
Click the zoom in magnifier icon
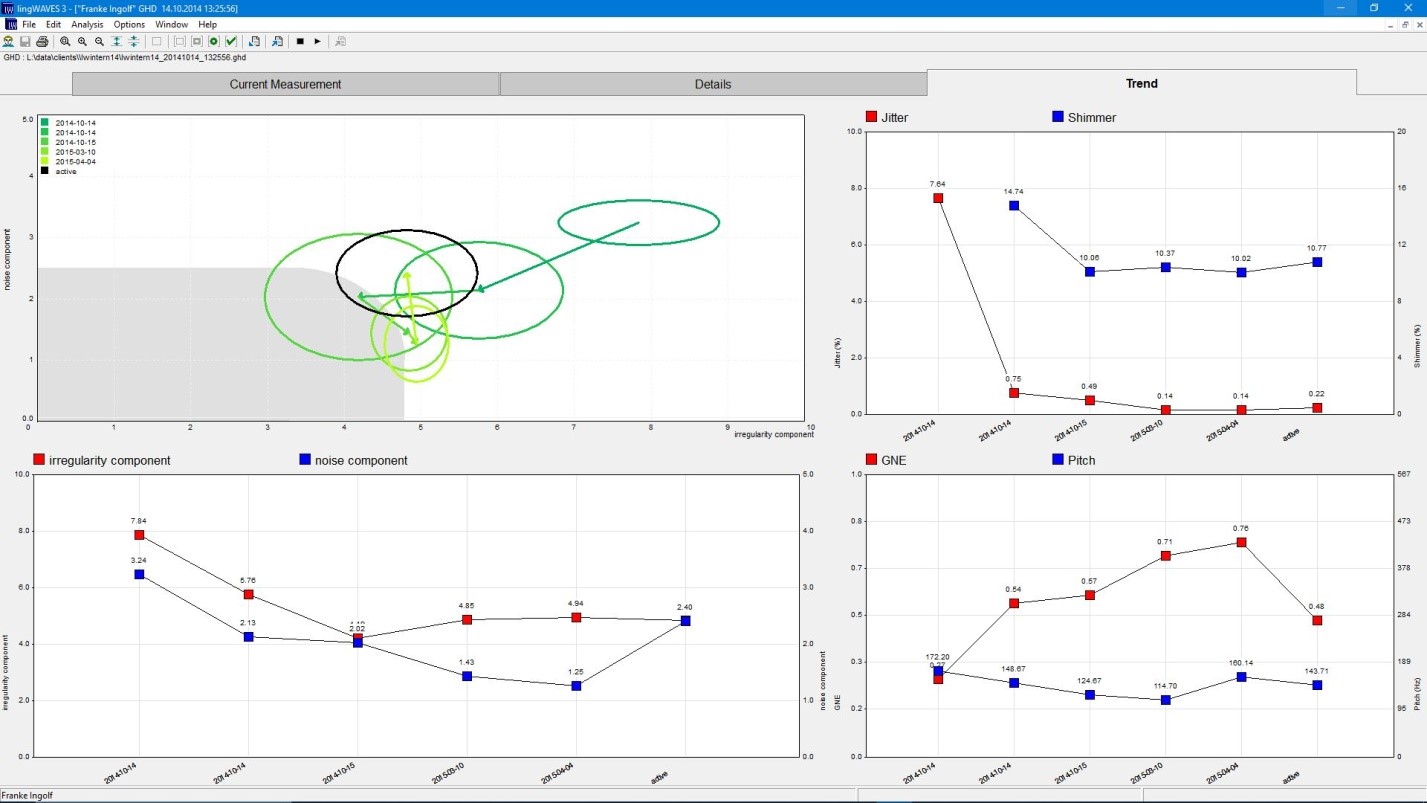coord(82,41)
